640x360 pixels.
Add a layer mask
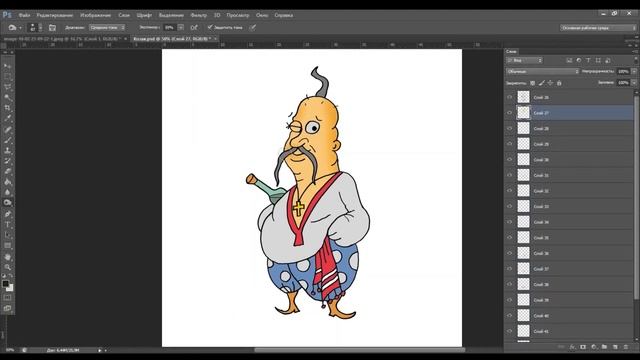(583, 347)
